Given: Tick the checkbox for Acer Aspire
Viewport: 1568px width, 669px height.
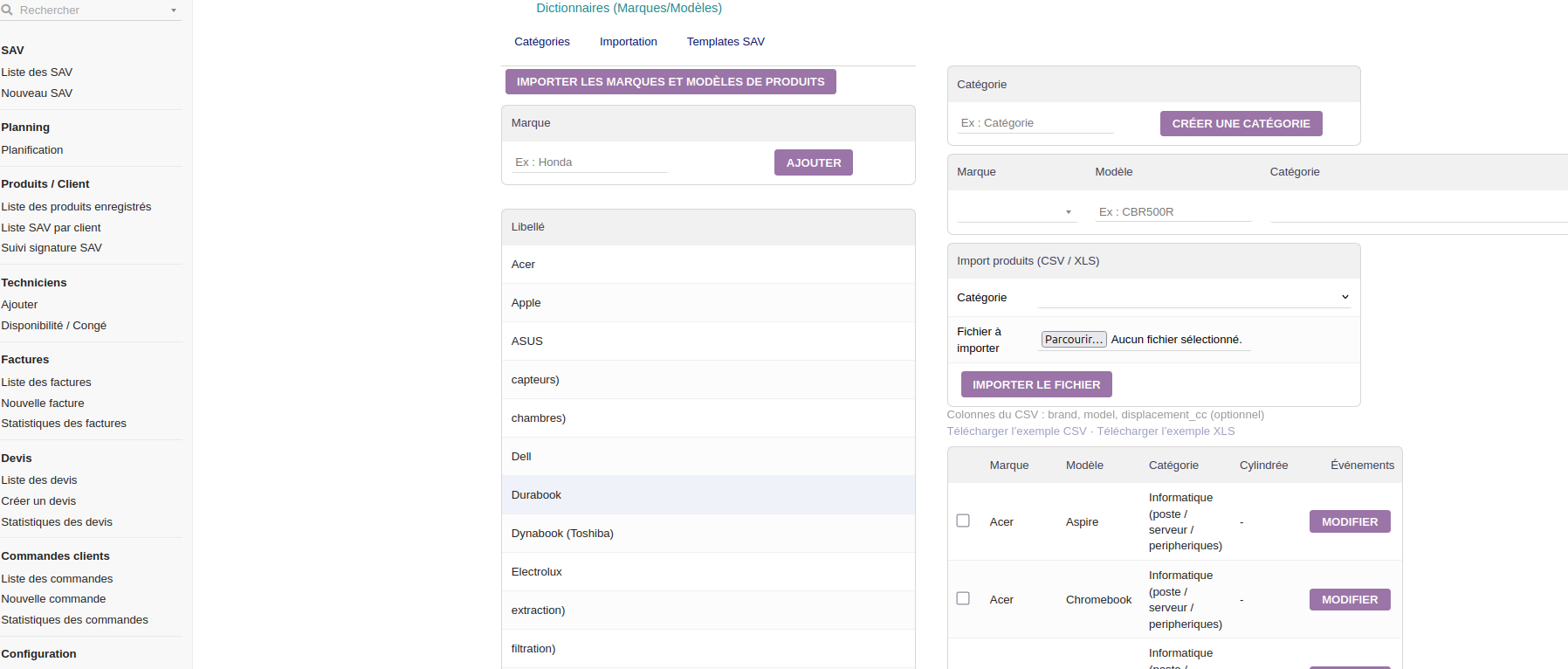Looking at the screenshot, I should pyautogui.click(x=963, y=521).
